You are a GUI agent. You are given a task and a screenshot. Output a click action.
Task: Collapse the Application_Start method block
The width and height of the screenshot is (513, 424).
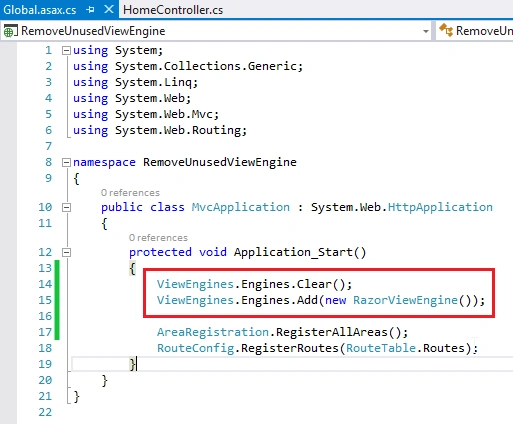pyautogui.click(x=66, y=252)
